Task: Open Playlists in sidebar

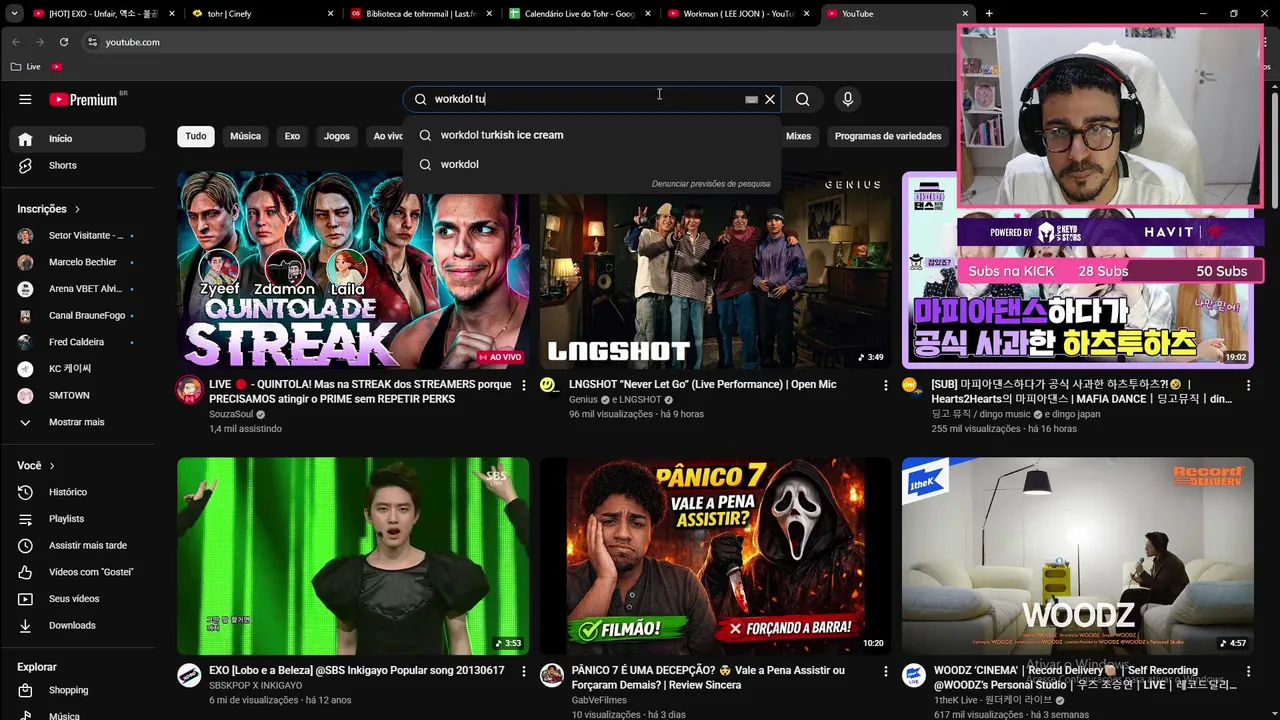Action: coord(77,519)
